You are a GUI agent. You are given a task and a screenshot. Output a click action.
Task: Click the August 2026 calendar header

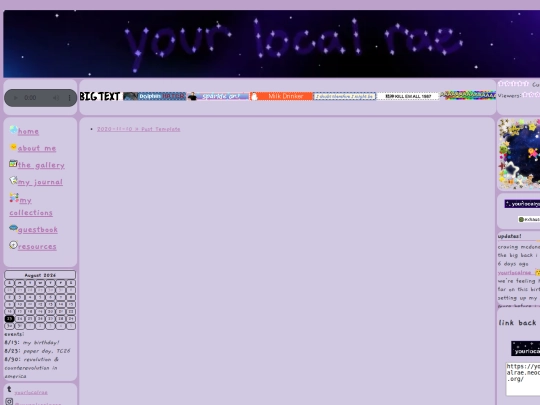(40, 275)
